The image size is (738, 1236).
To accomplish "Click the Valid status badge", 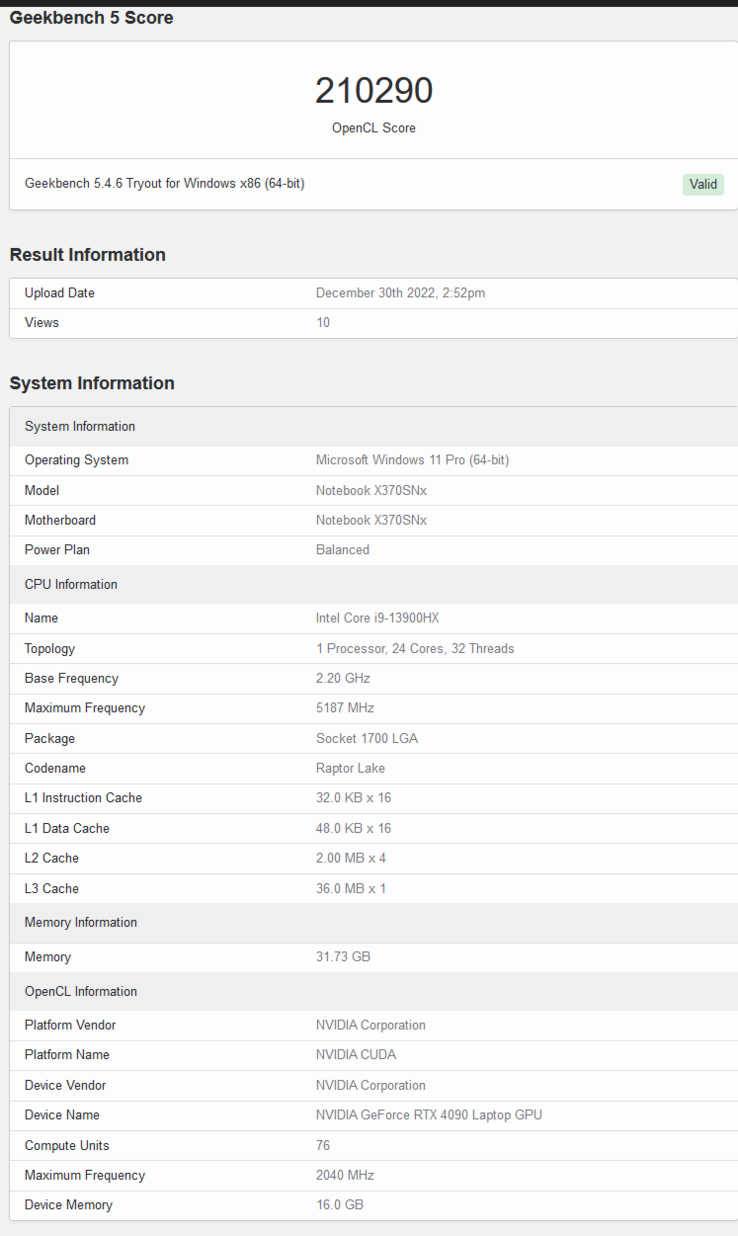I will [x=703, y=184].
